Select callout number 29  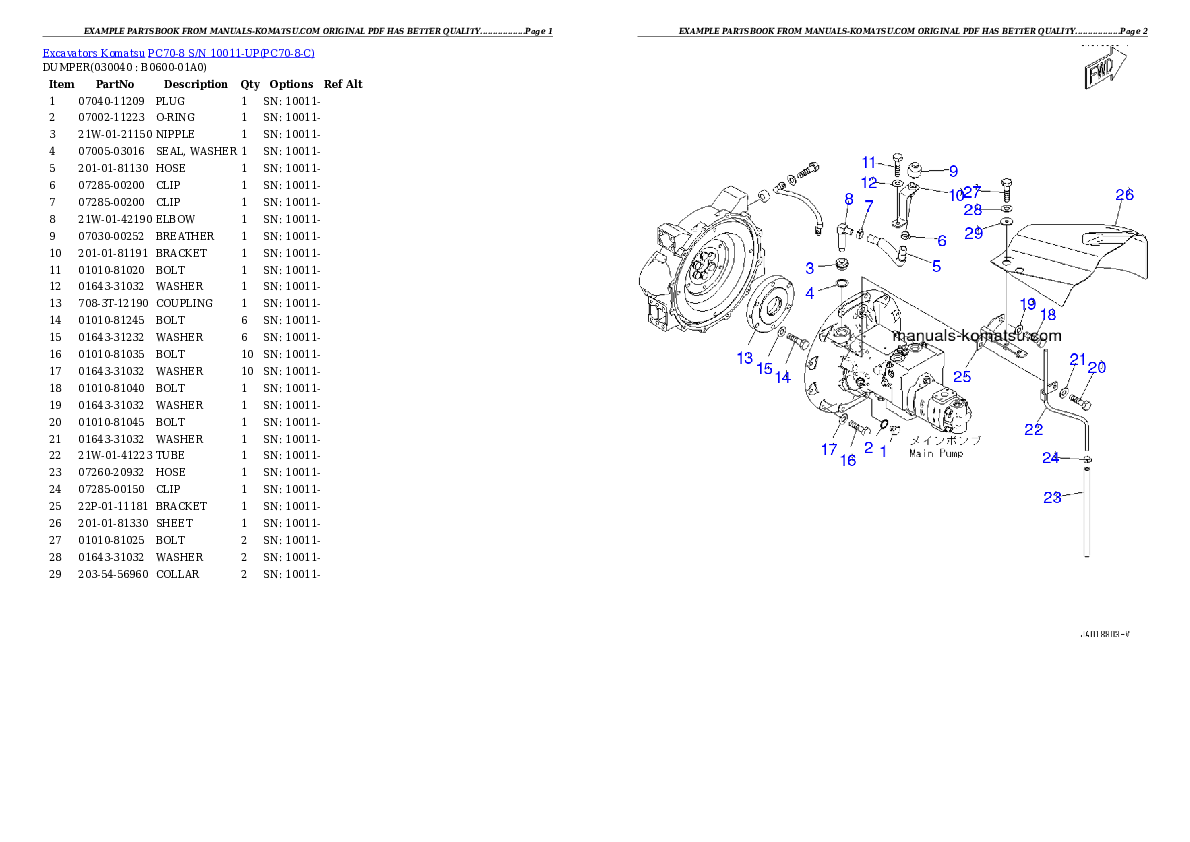coord(974,233)
